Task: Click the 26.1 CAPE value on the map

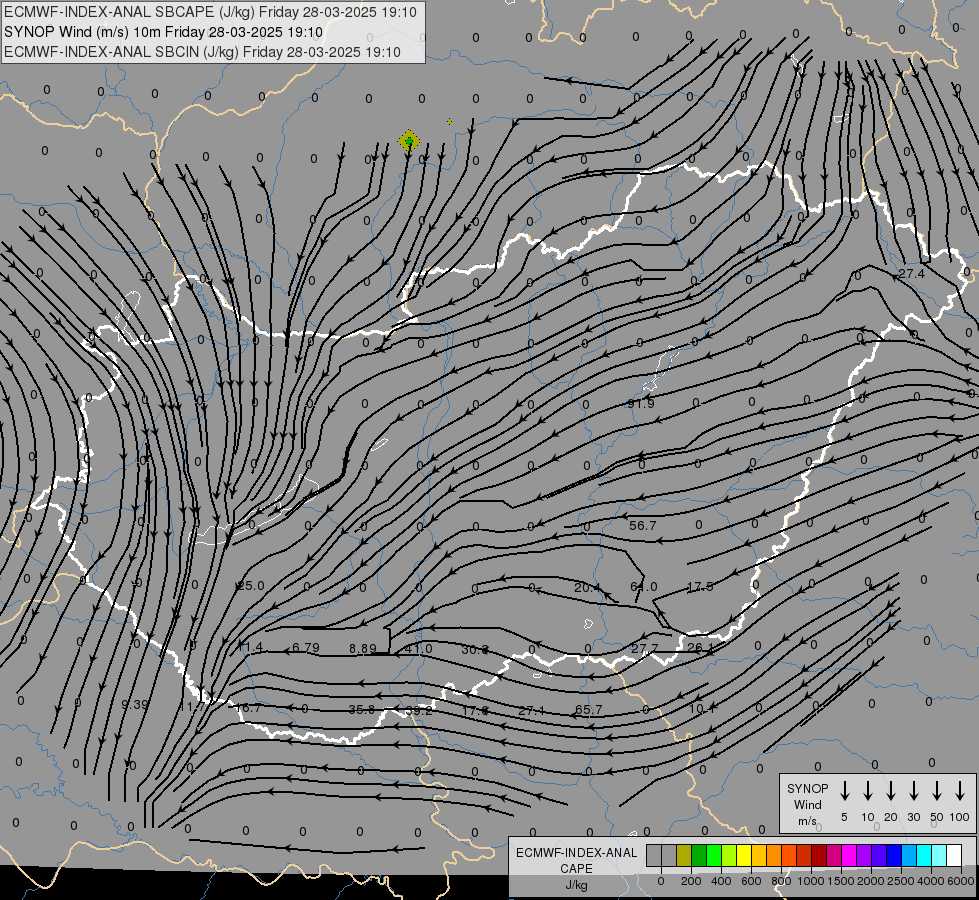Action: (x=700, y=648)
